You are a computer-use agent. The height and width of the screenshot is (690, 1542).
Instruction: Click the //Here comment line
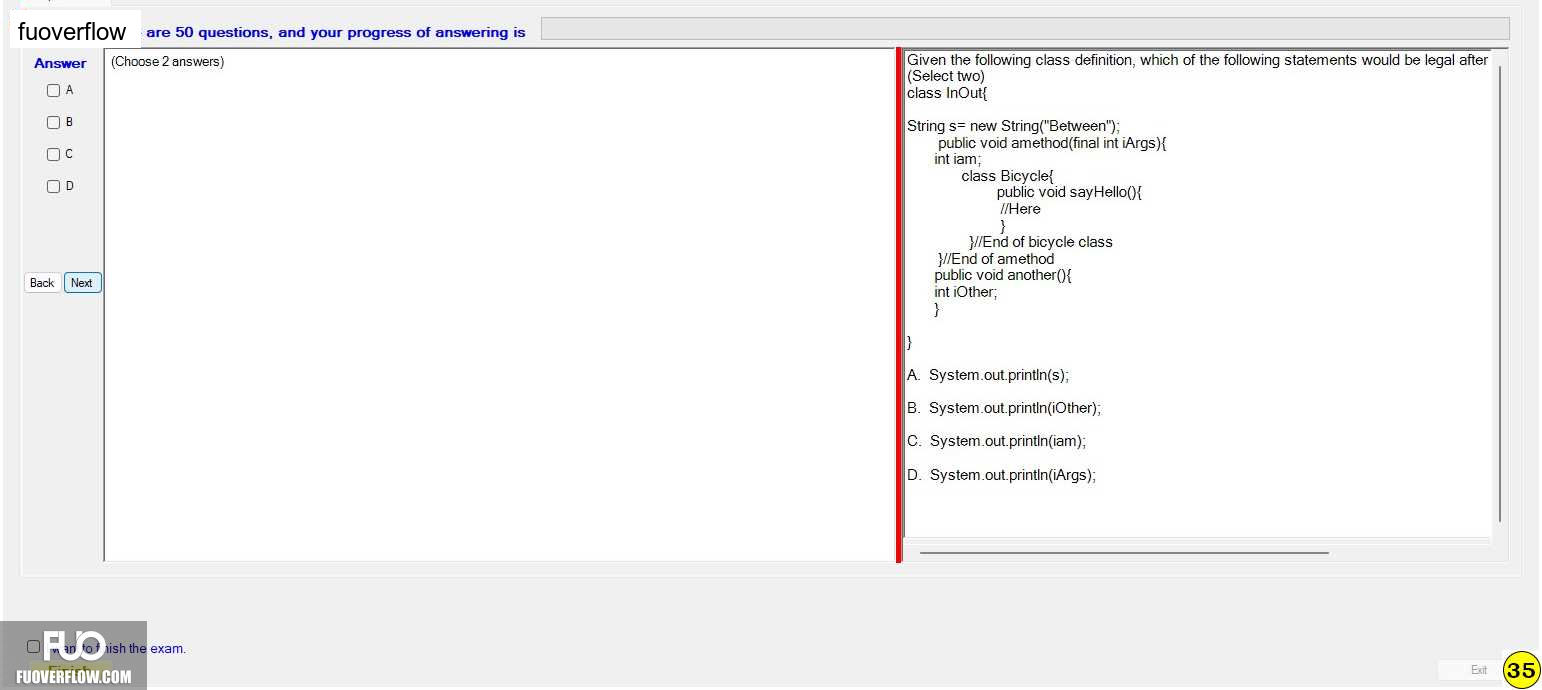(x=1020, y=209)
